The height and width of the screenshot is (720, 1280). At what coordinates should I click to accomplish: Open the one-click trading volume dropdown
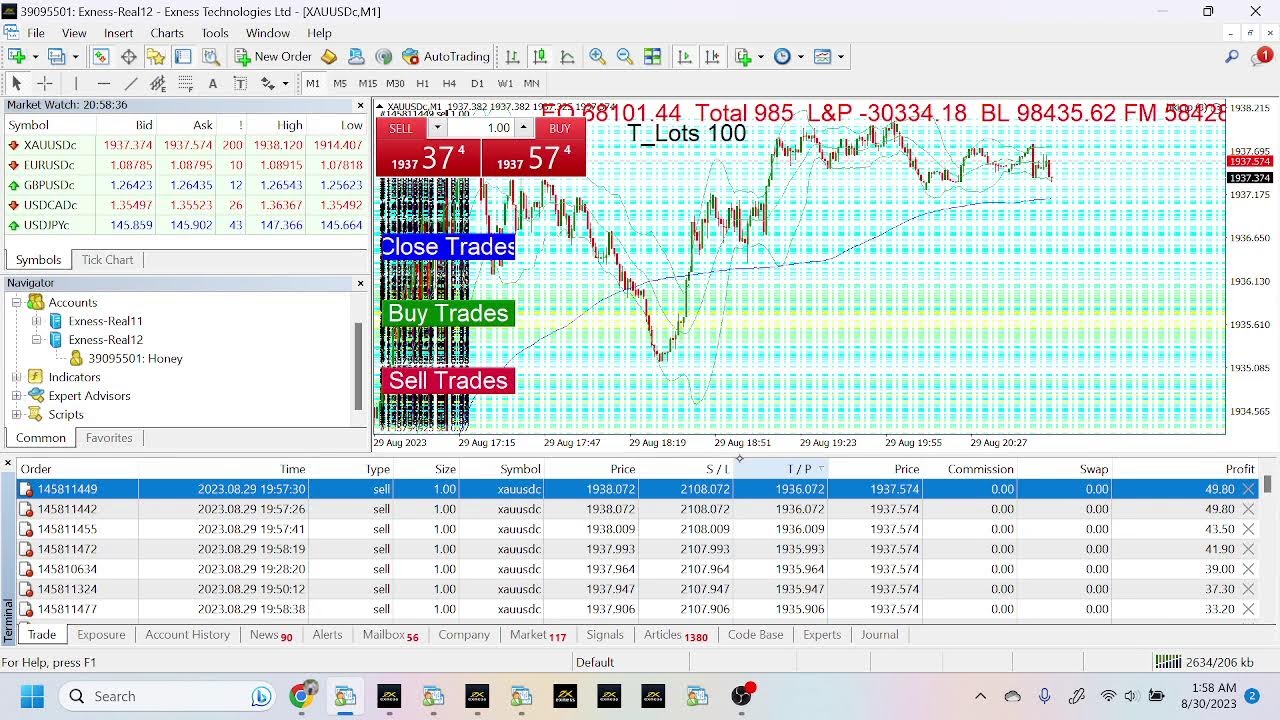click(436, 128)
